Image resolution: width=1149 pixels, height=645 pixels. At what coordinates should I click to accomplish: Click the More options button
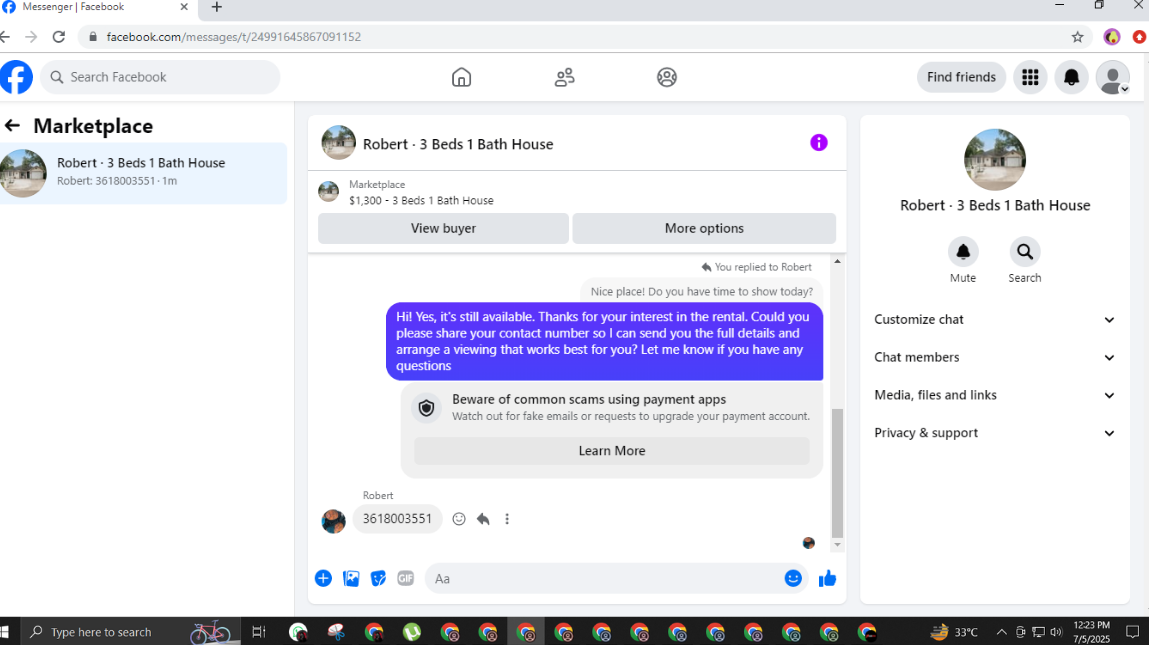pyautogui.click(x=704, y=229)
